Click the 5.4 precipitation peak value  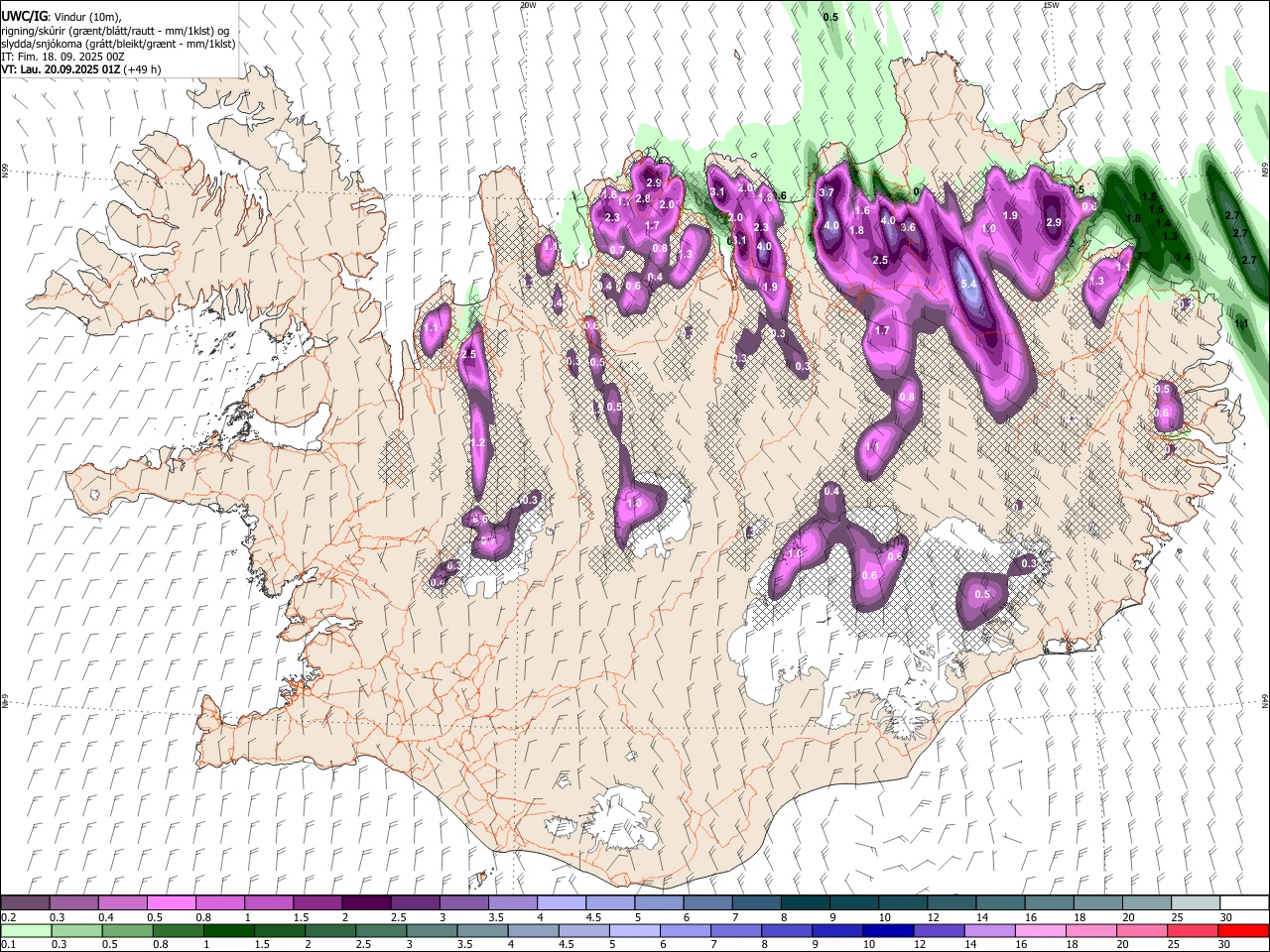[x=969, y=285]
